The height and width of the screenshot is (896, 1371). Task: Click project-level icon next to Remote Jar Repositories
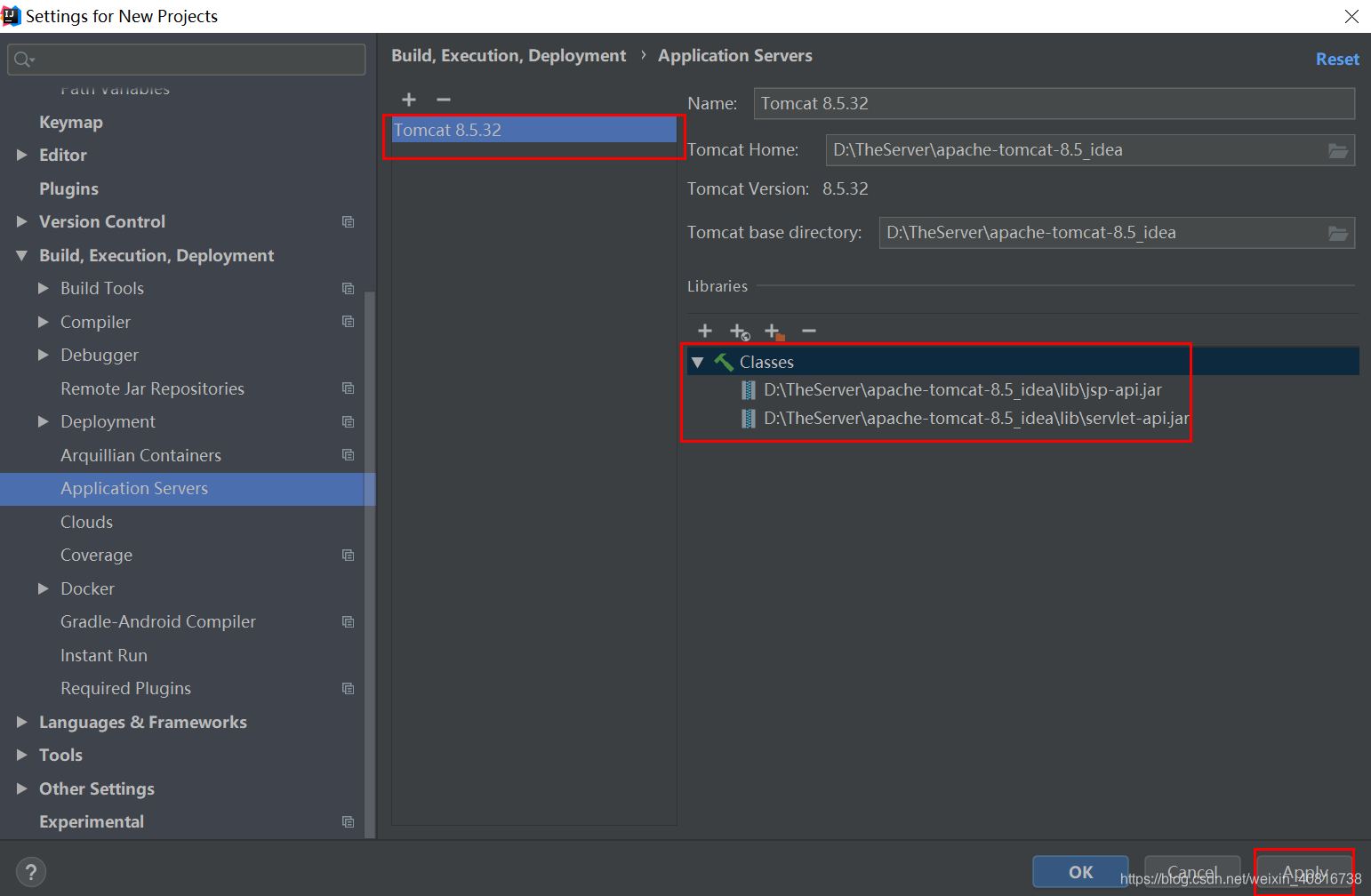(349, 388)
